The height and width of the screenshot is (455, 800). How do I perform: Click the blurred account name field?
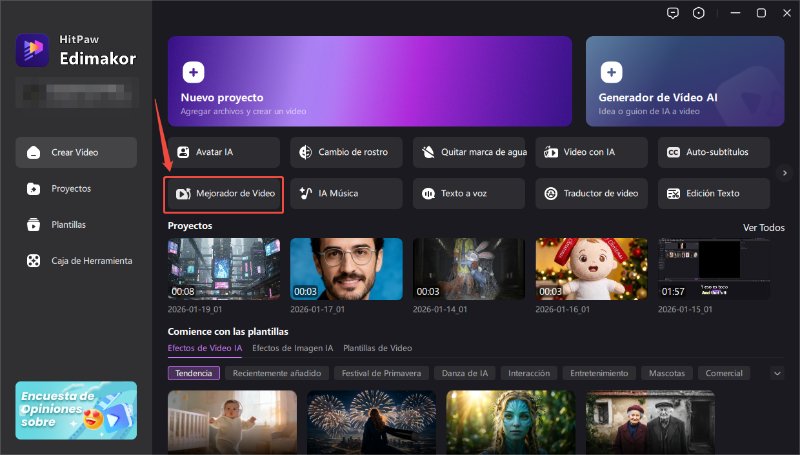click(77, 93)
